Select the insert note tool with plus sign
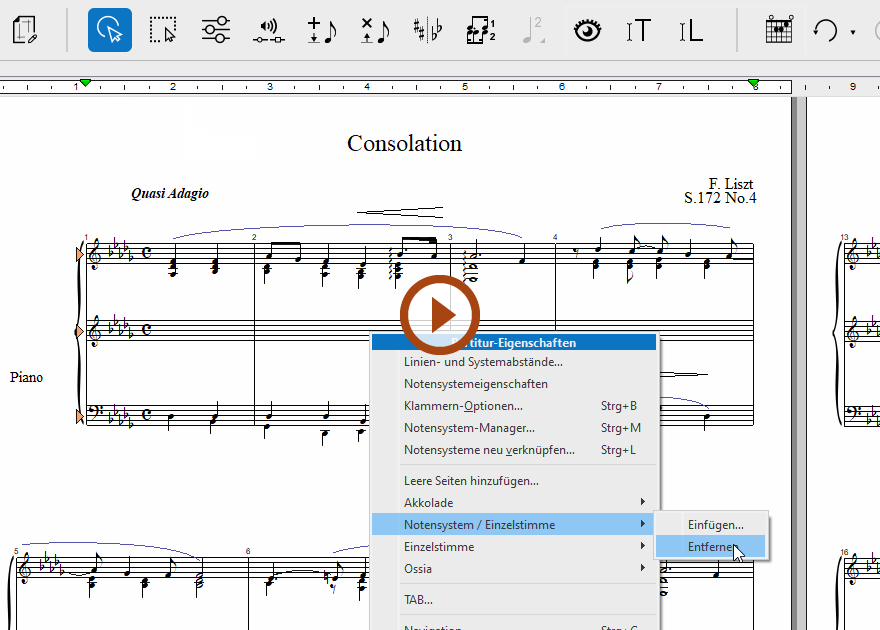This screenshot has width=880, height=630. pyautogui.click(x=322, y=30)
